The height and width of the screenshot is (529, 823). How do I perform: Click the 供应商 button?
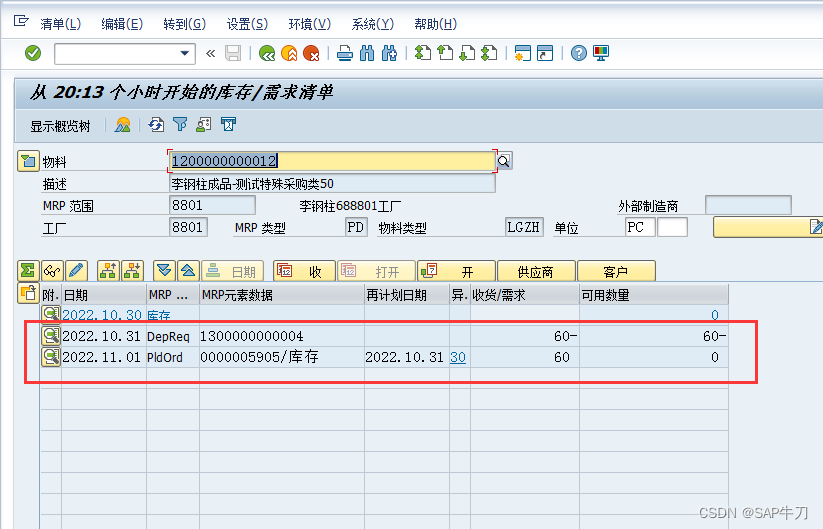tap(536, 271)
